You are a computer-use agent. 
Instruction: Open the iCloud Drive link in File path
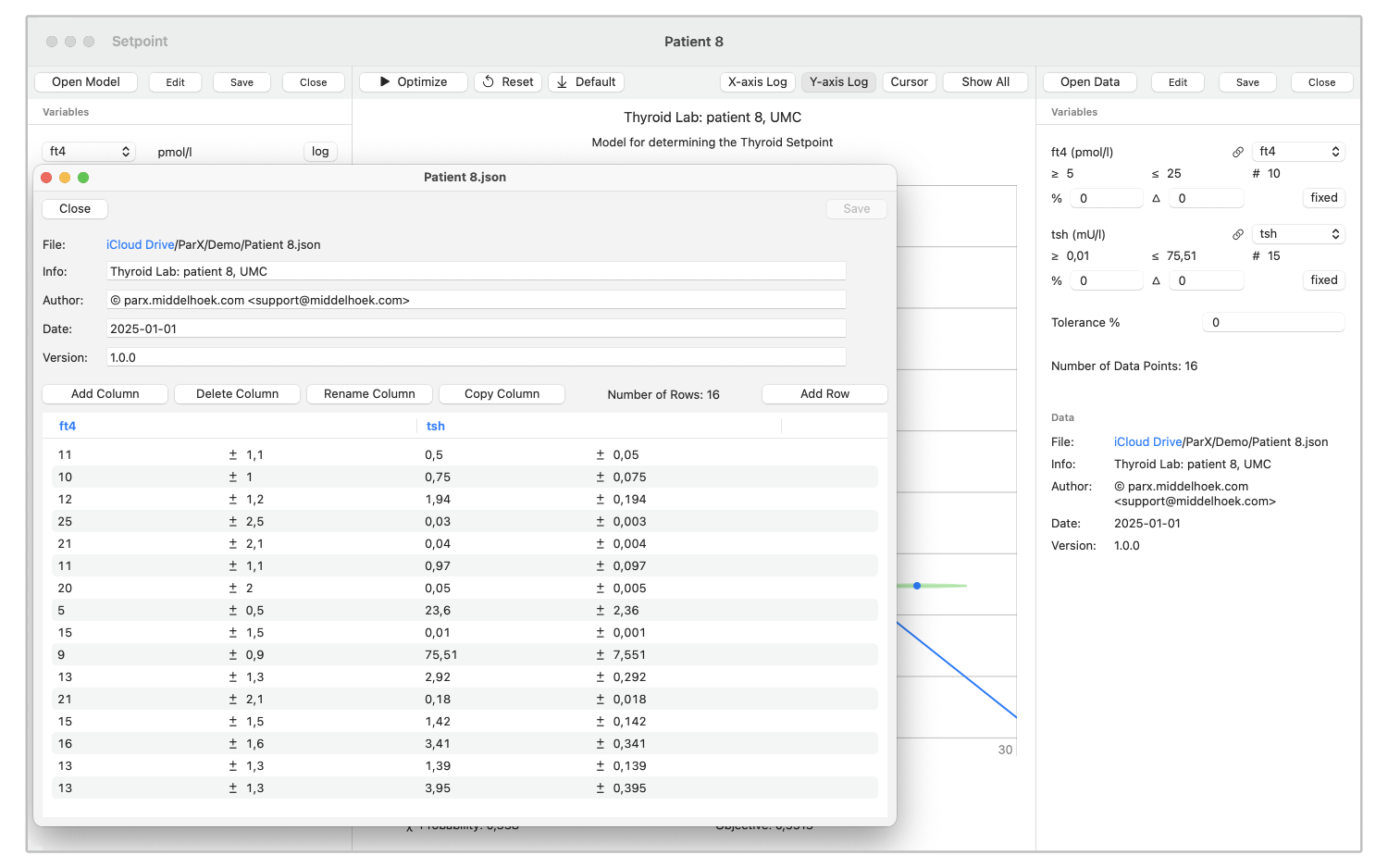(x=140, y=245)
